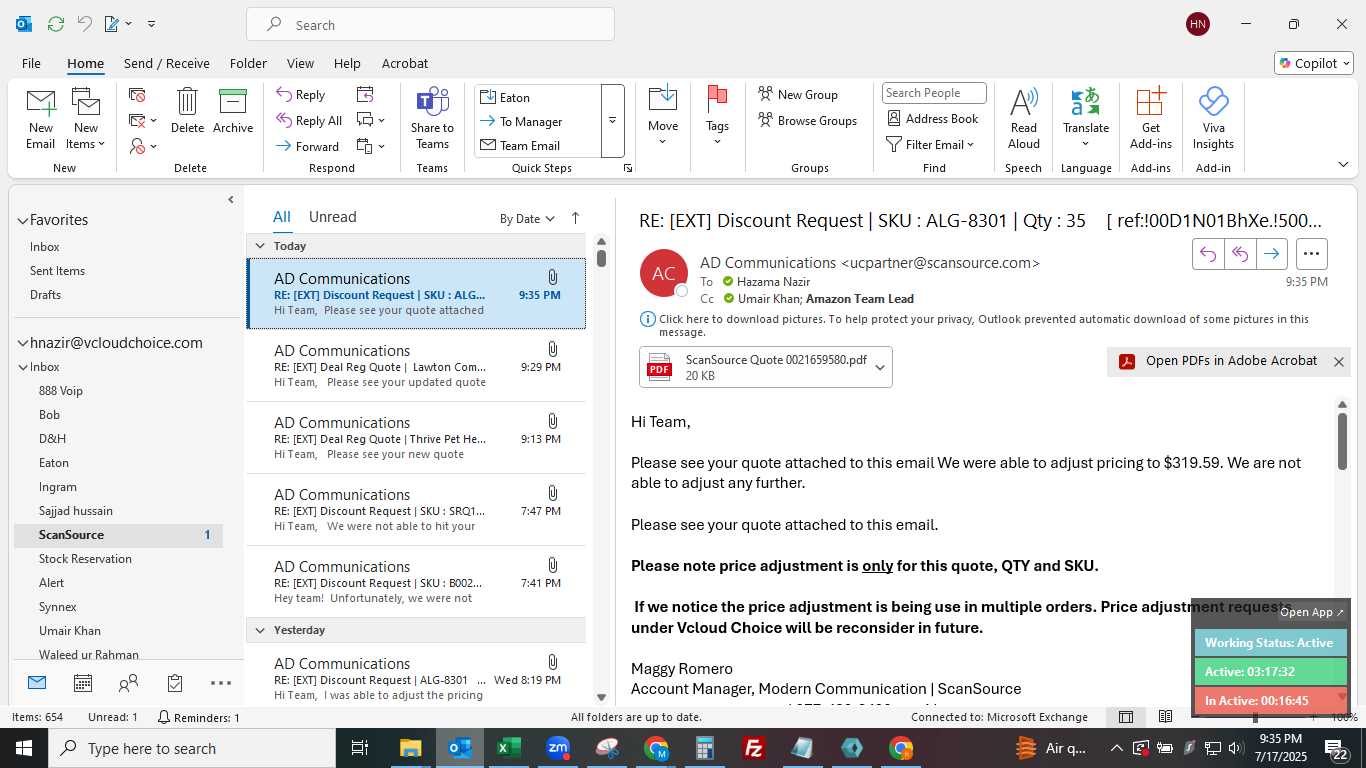Open Excel from the Windows taskbar
Image resolution: width=1366 pixels, height=768 pixels.
[x=507, y=748]
